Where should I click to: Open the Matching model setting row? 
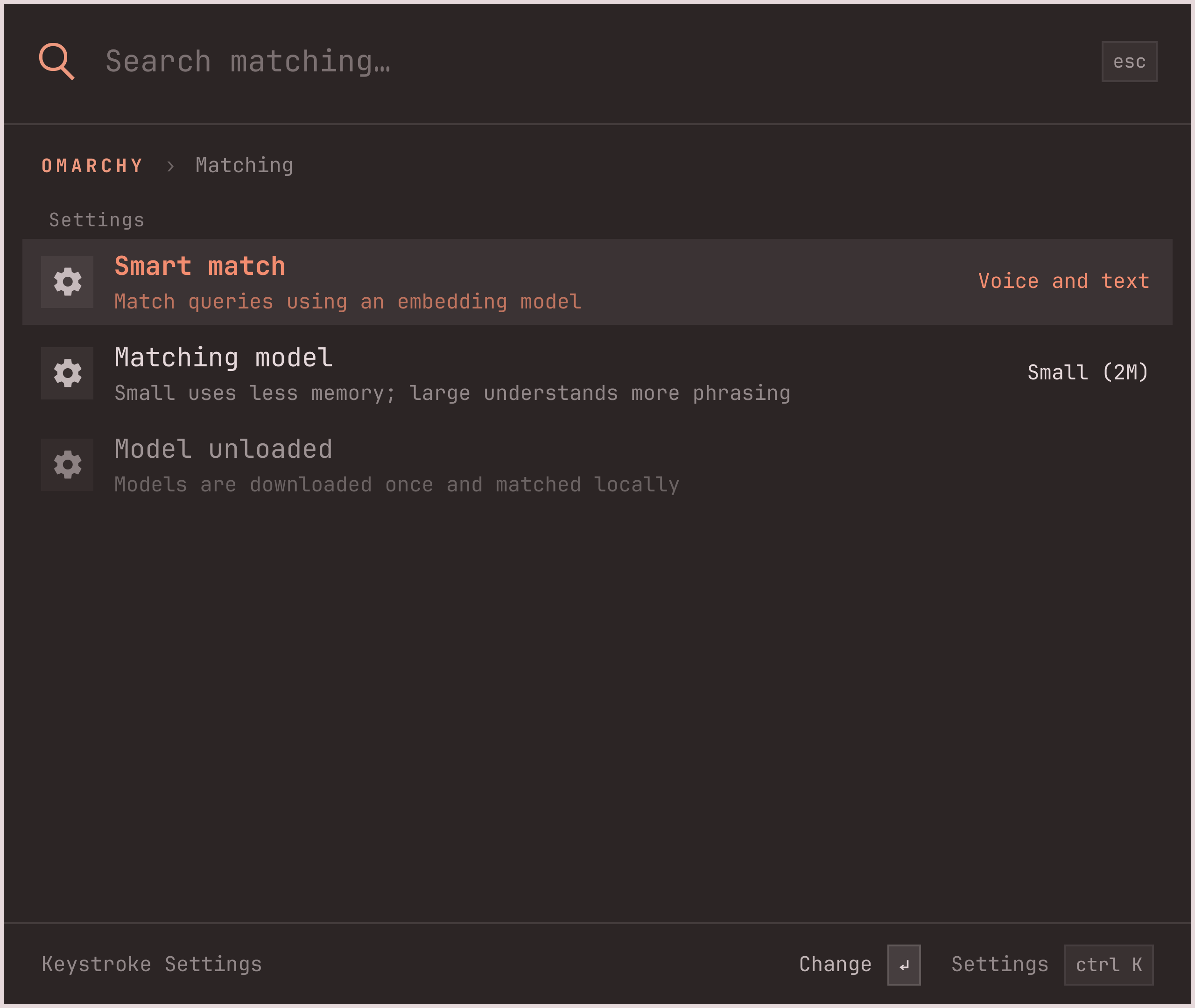coord(597,373)
